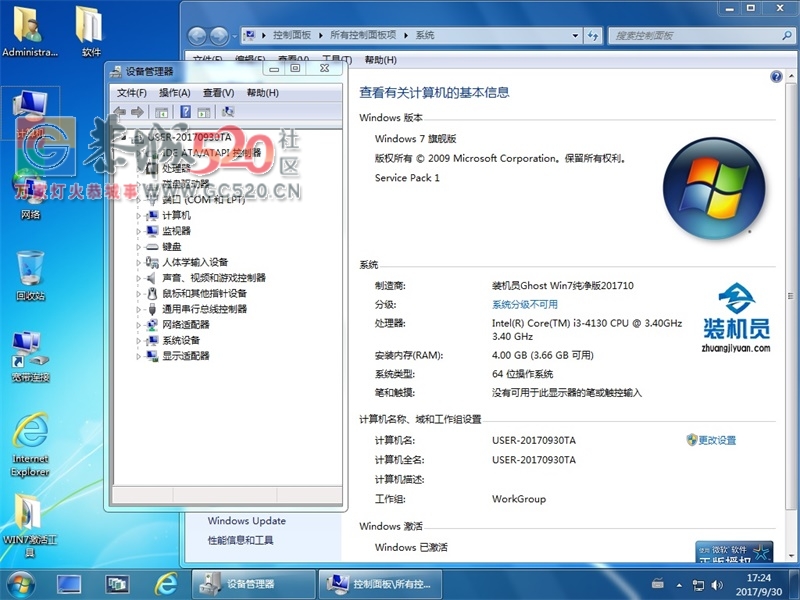Image resolution: width=800 pixels, height=600 pixels.
Task: Select the 回收站 Recycle Bin icon
Action: (31, 276)
